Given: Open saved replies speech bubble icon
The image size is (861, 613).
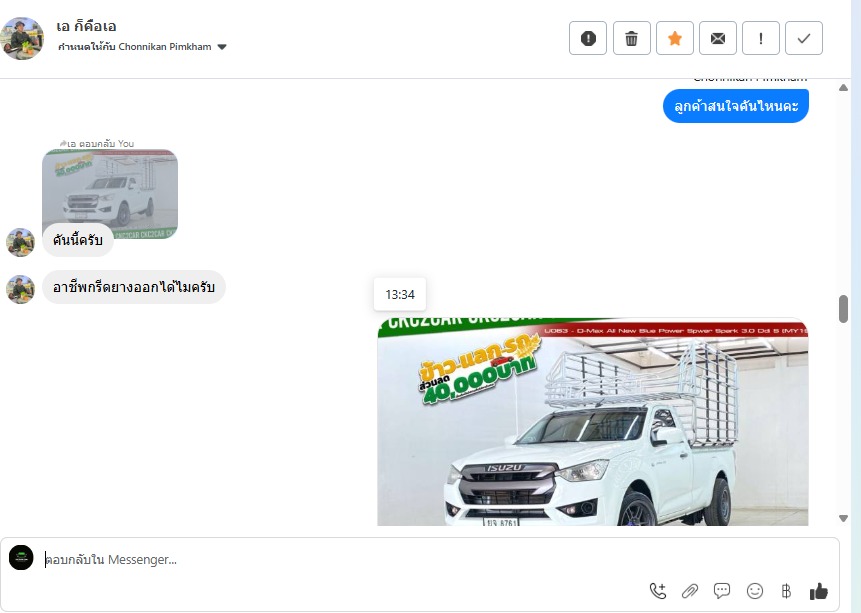Looking at the screenshot, I should click(722, 591).
